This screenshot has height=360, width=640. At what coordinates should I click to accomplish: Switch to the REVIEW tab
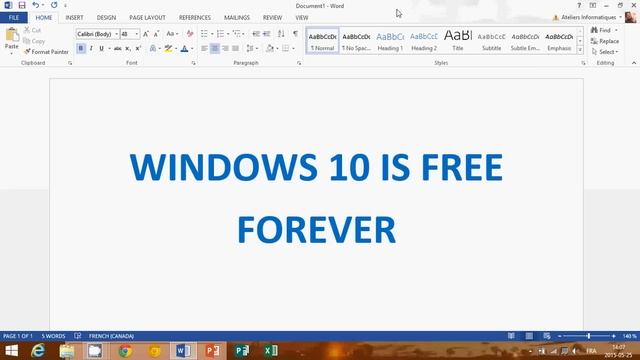(x=272, y=18)
